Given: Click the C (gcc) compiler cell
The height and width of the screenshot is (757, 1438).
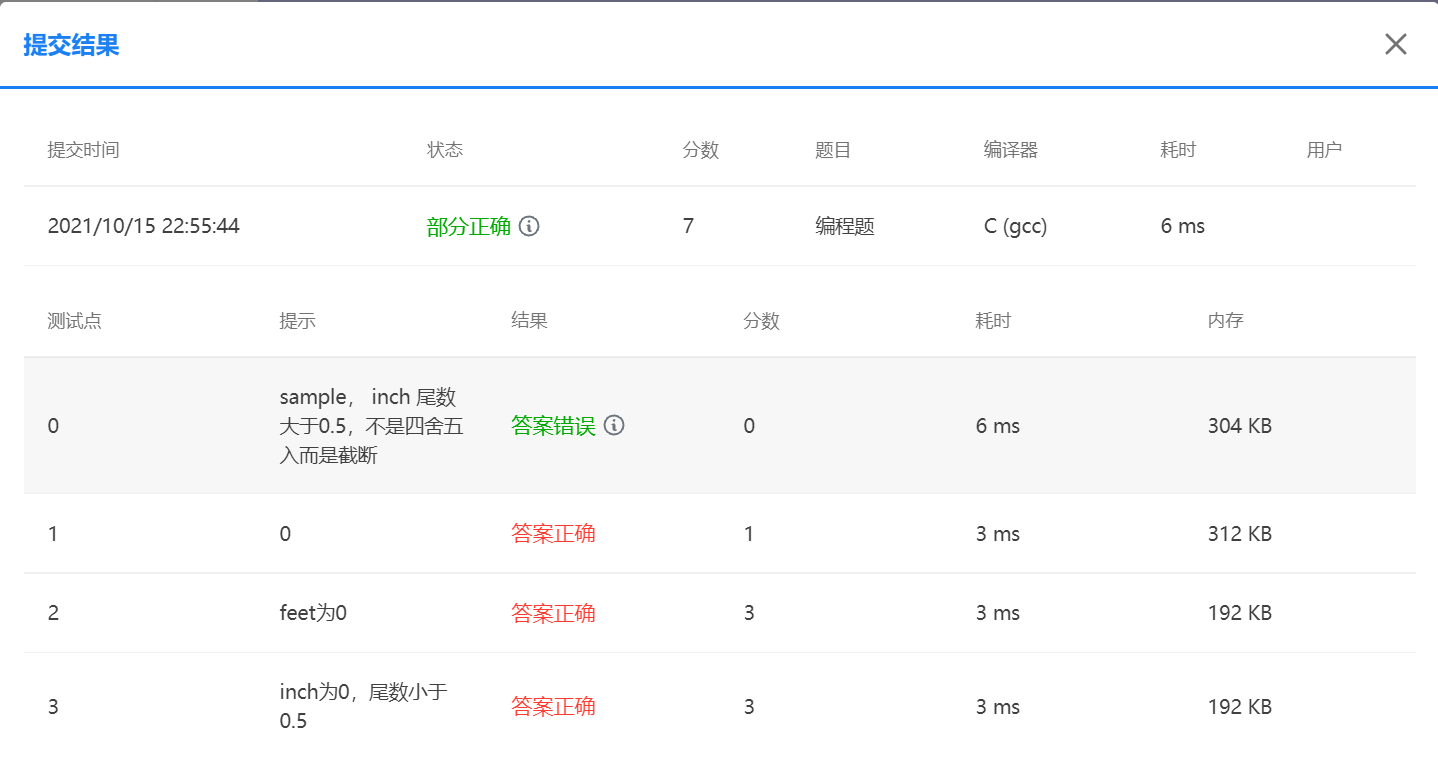Looking at the screenshot, I should 1015,226.
